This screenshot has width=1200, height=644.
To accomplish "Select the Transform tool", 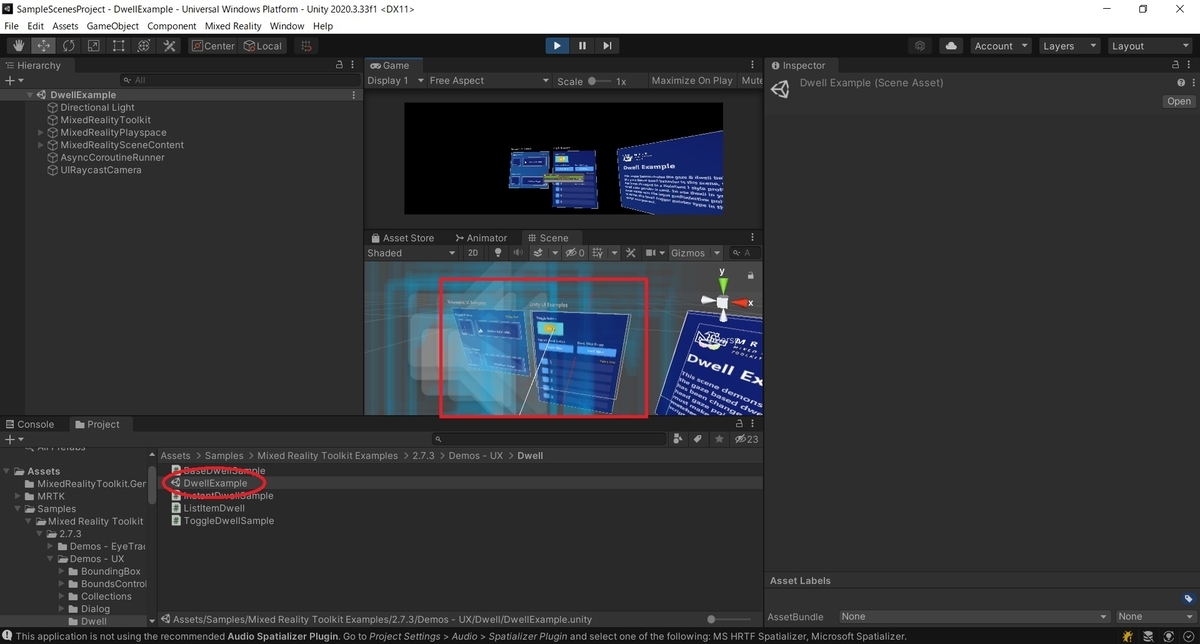I will coord(144,46).
